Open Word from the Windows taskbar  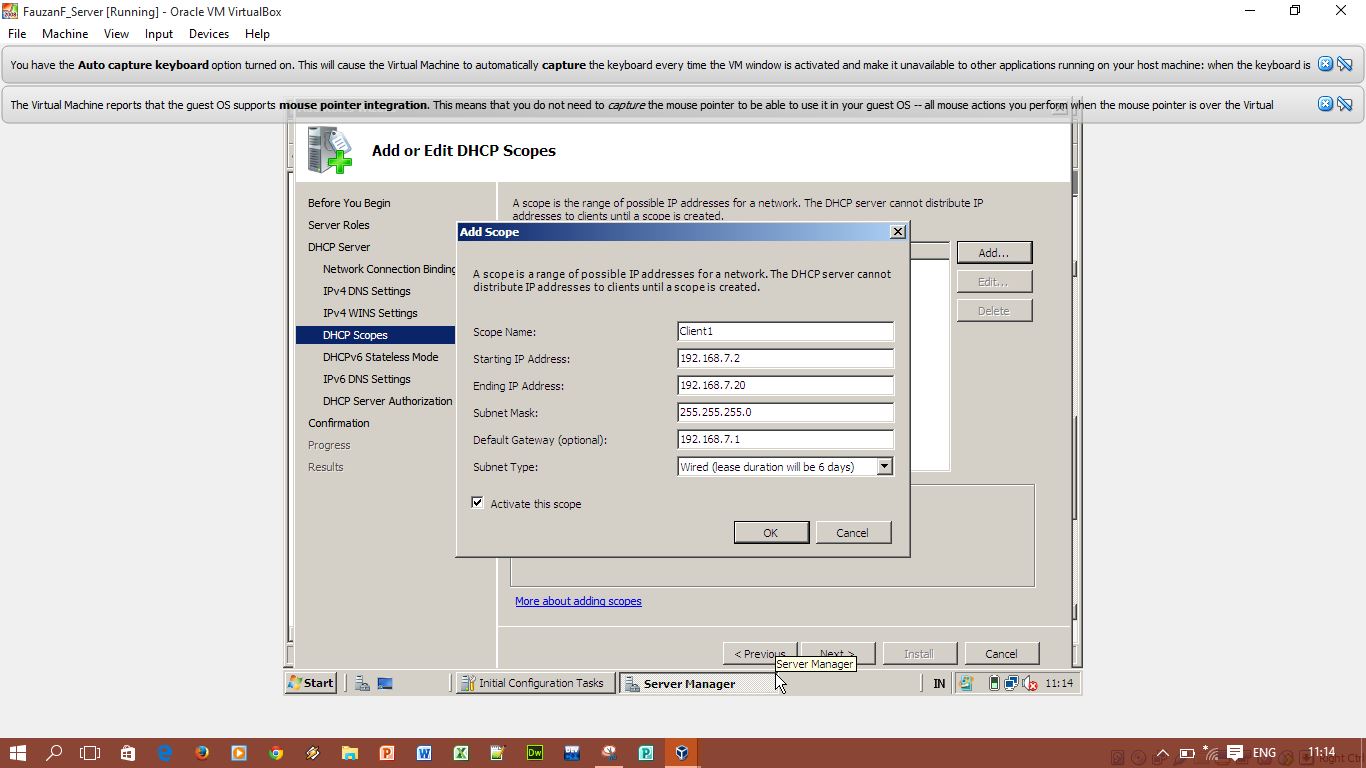(x=423, y=752)
